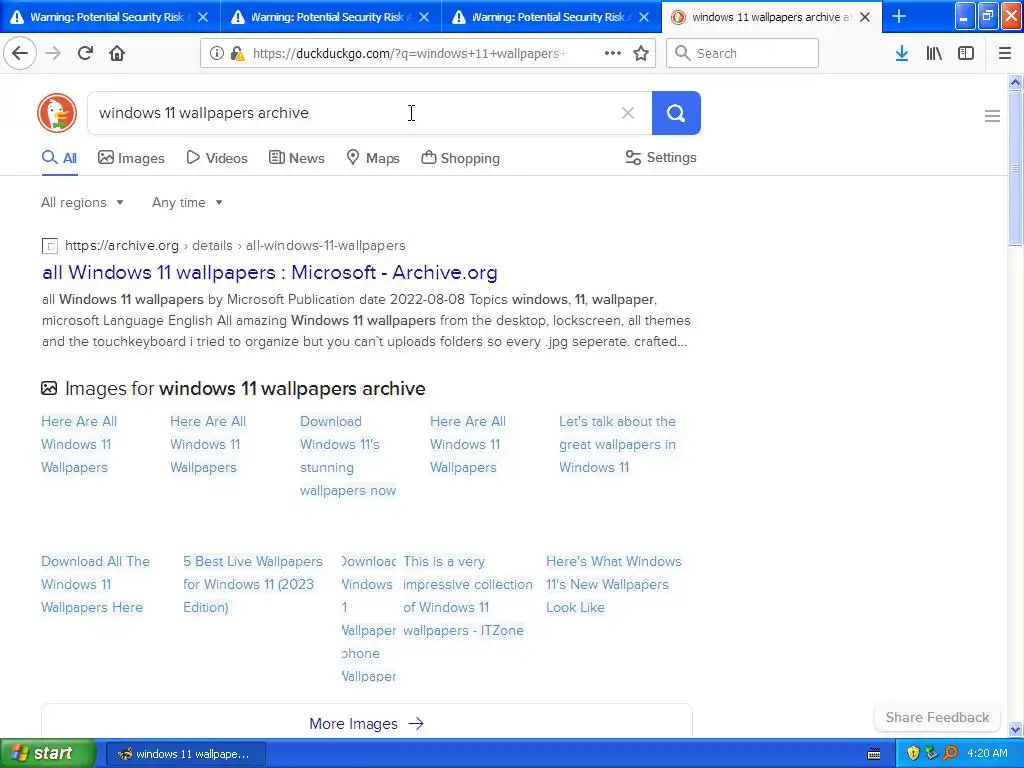Click the archive.org result favicon
This screenshot has height=768, width=1024.
pyautogui.click(x=50, y=246)
